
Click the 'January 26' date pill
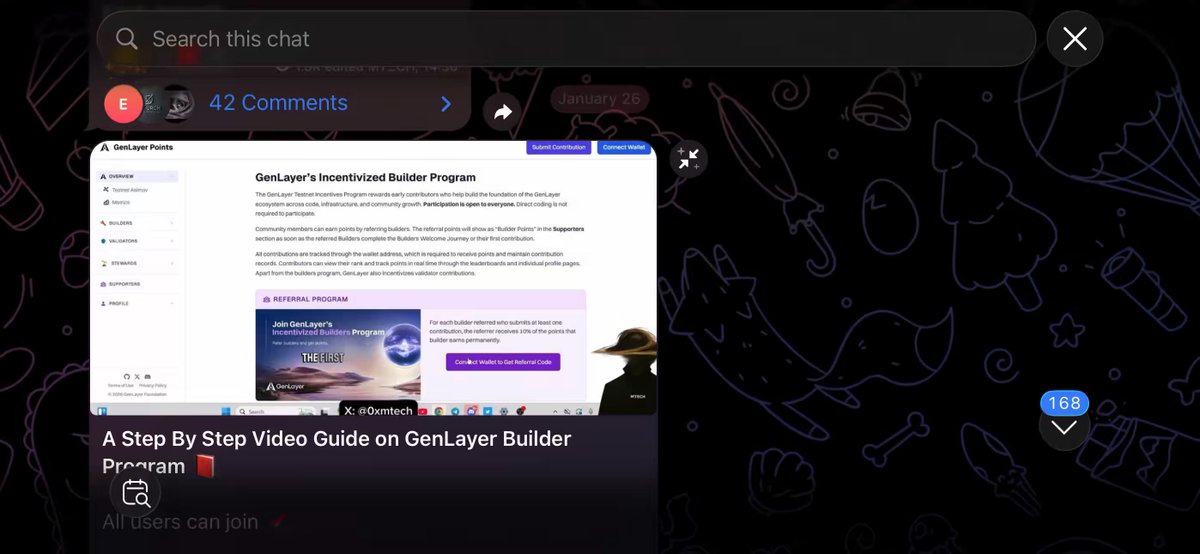[599, 99]
